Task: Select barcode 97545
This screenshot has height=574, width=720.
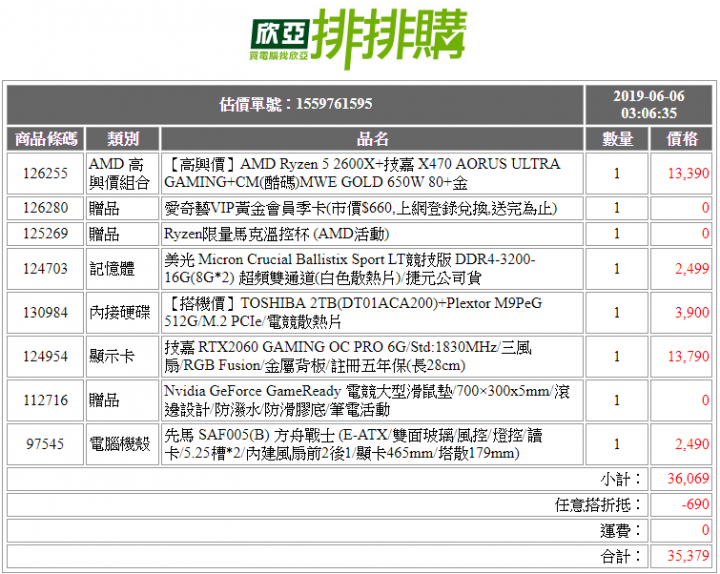Action: 45,444
